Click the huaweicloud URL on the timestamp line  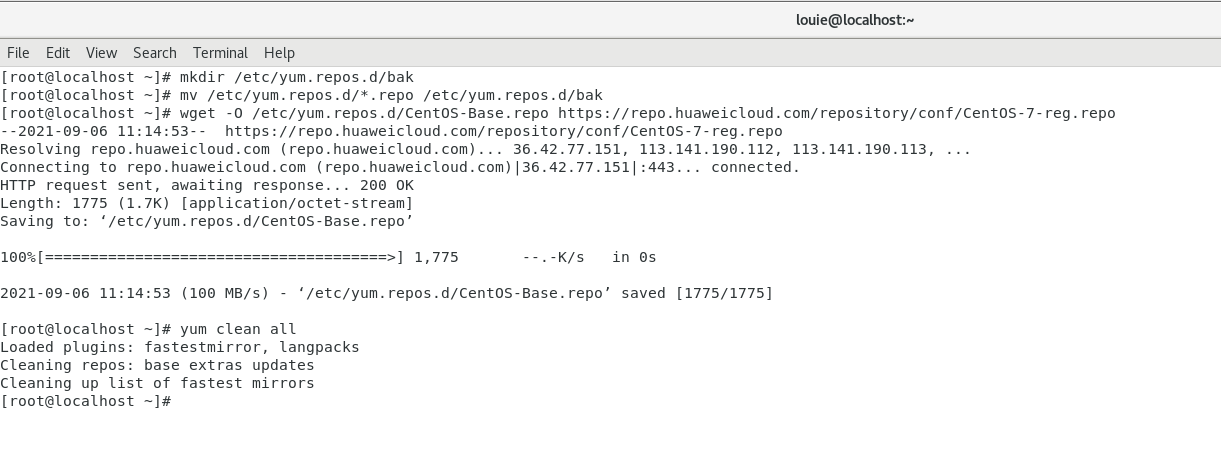pos(504,131)
